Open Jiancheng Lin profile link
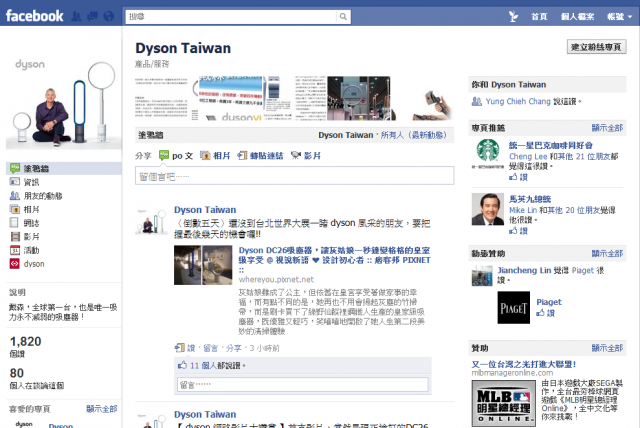 pyautogui.click(x=524, y=271)
